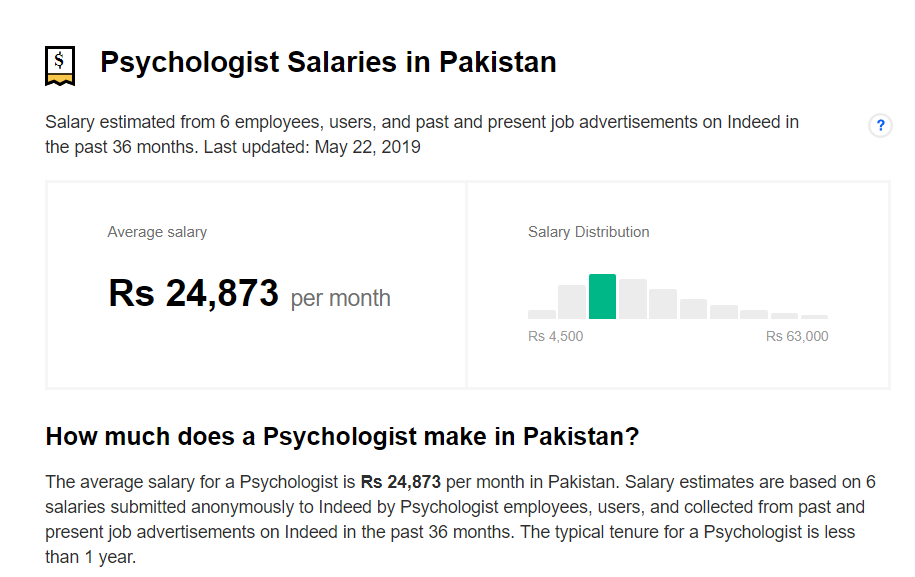Click the salary receipt icon beside the title
915x577 pixels.
point(60,65)
